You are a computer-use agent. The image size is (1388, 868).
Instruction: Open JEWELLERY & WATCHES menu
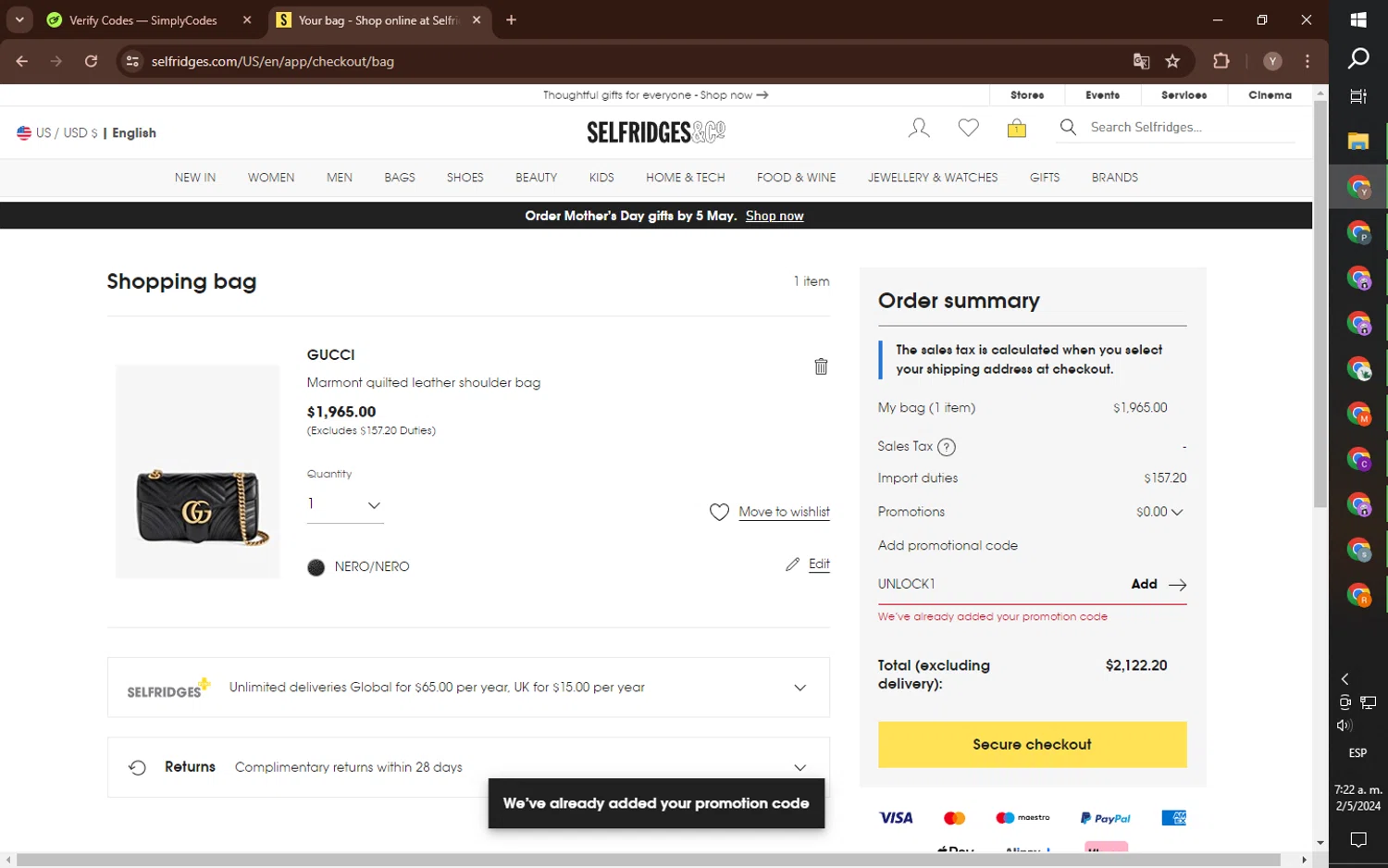pos(933,178)
